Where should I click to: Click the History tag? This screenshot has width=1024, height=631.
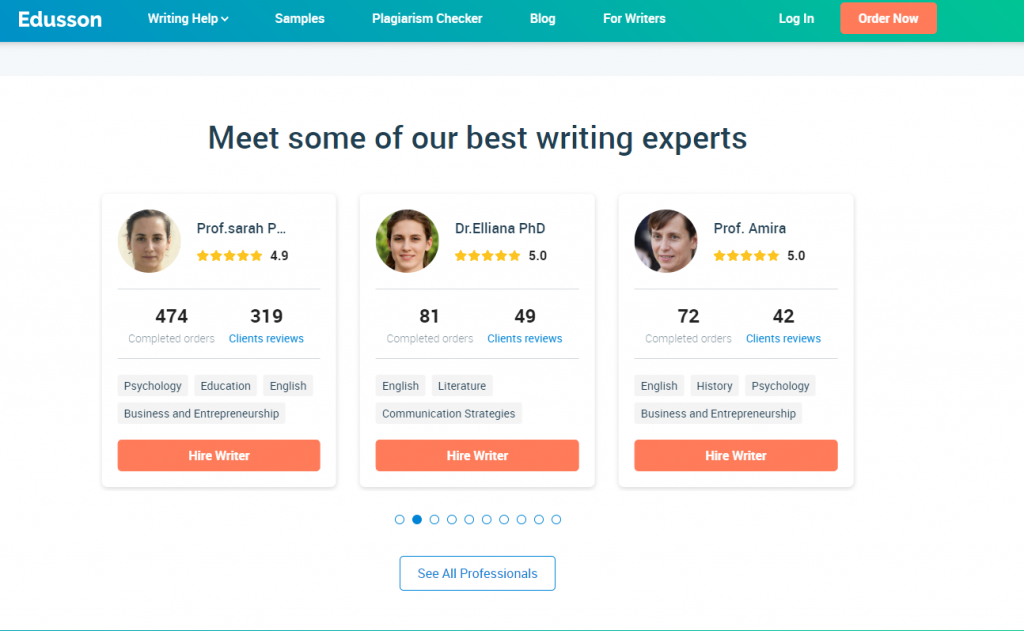(x=714, y=385)
